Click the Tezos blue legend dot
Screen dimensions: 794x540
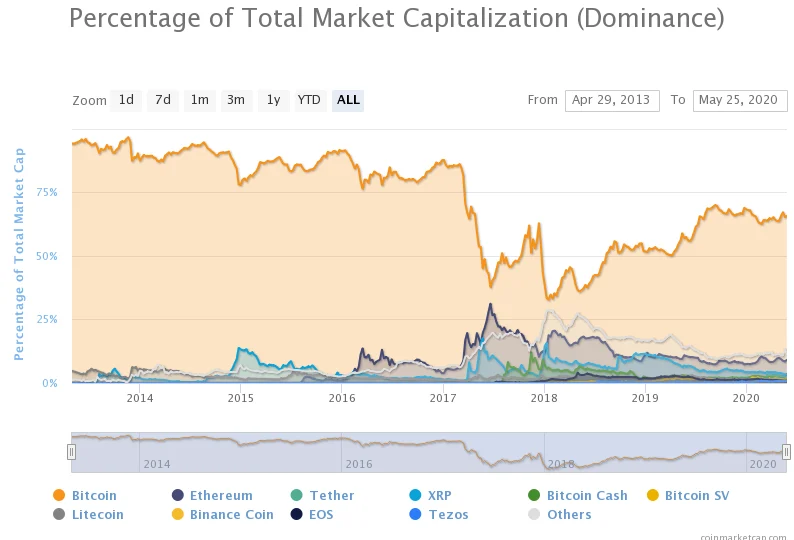point(415,514)
